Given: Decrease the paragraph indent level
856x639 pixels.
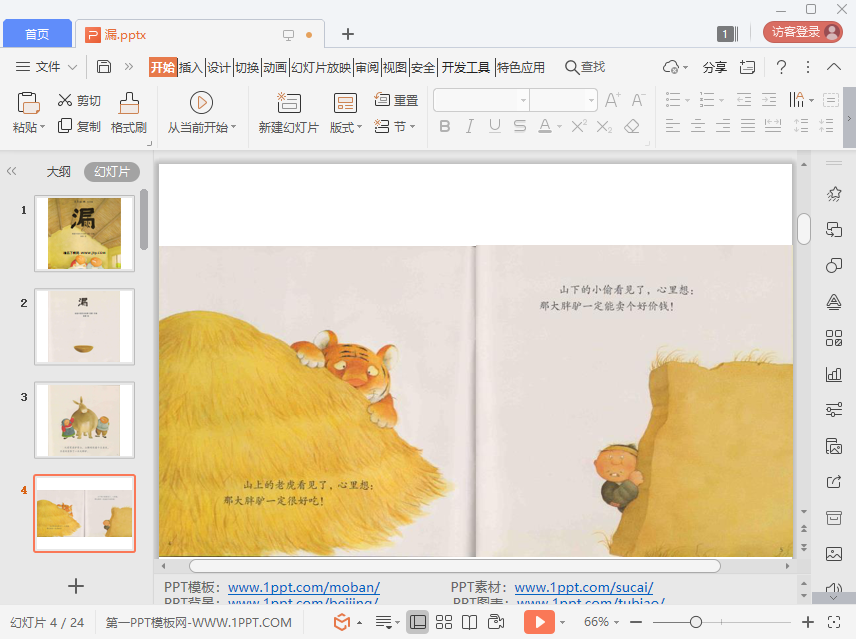Looking at the screenshot, I should tap(744, 100).
